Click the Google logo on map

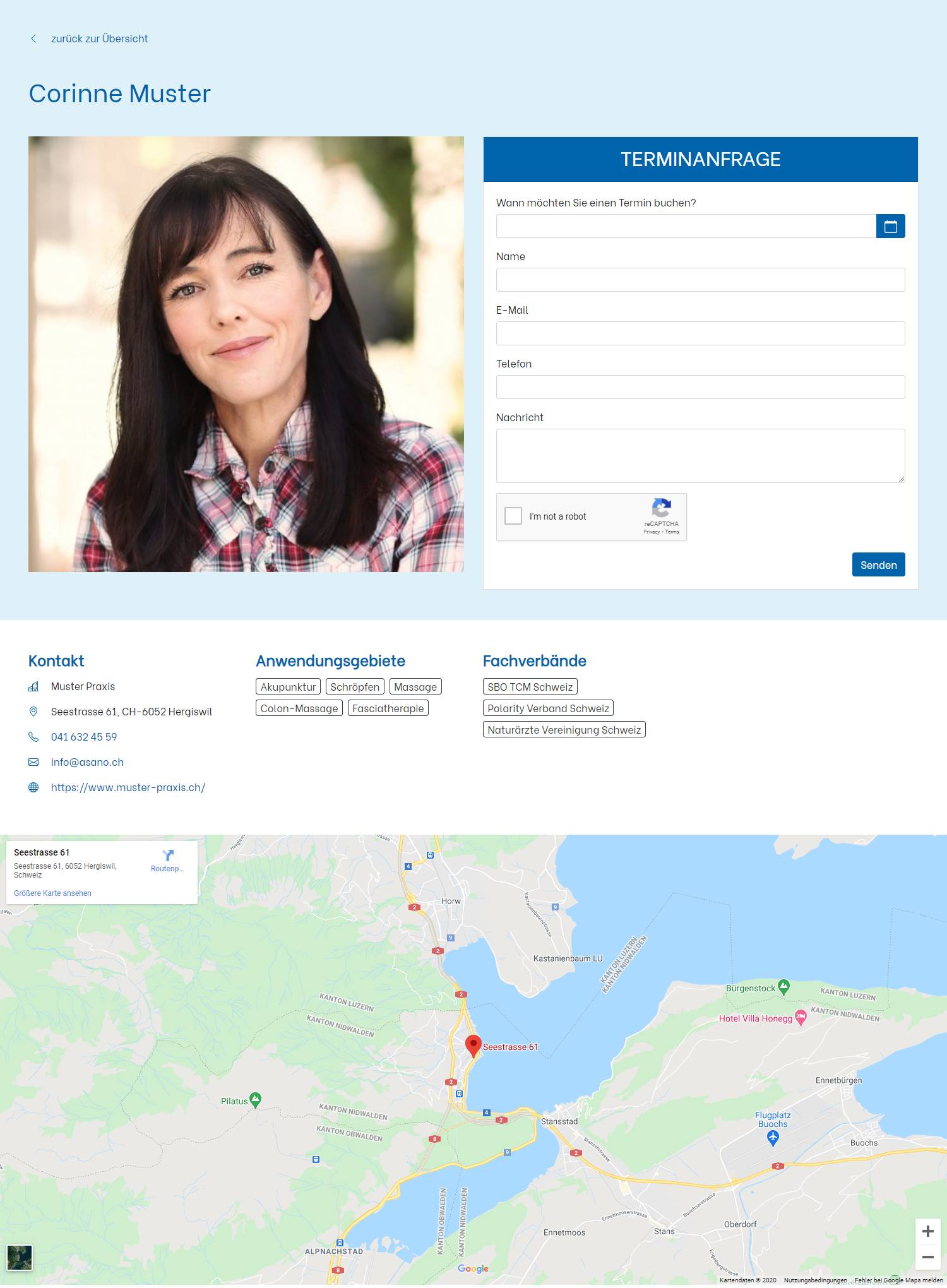[473, 1268]
